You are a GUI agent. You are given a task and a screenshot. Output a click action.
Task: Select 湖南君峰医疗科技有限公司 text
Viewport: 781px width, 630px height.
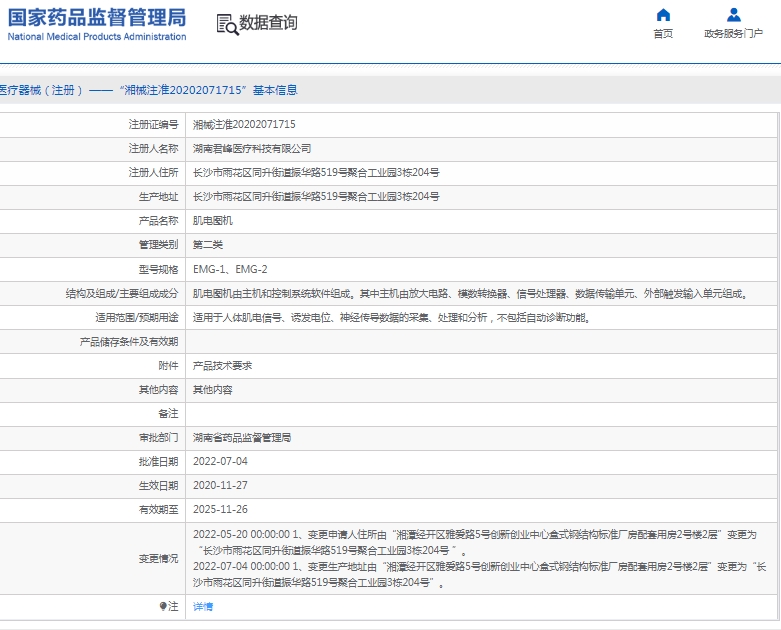pos(252,148)
